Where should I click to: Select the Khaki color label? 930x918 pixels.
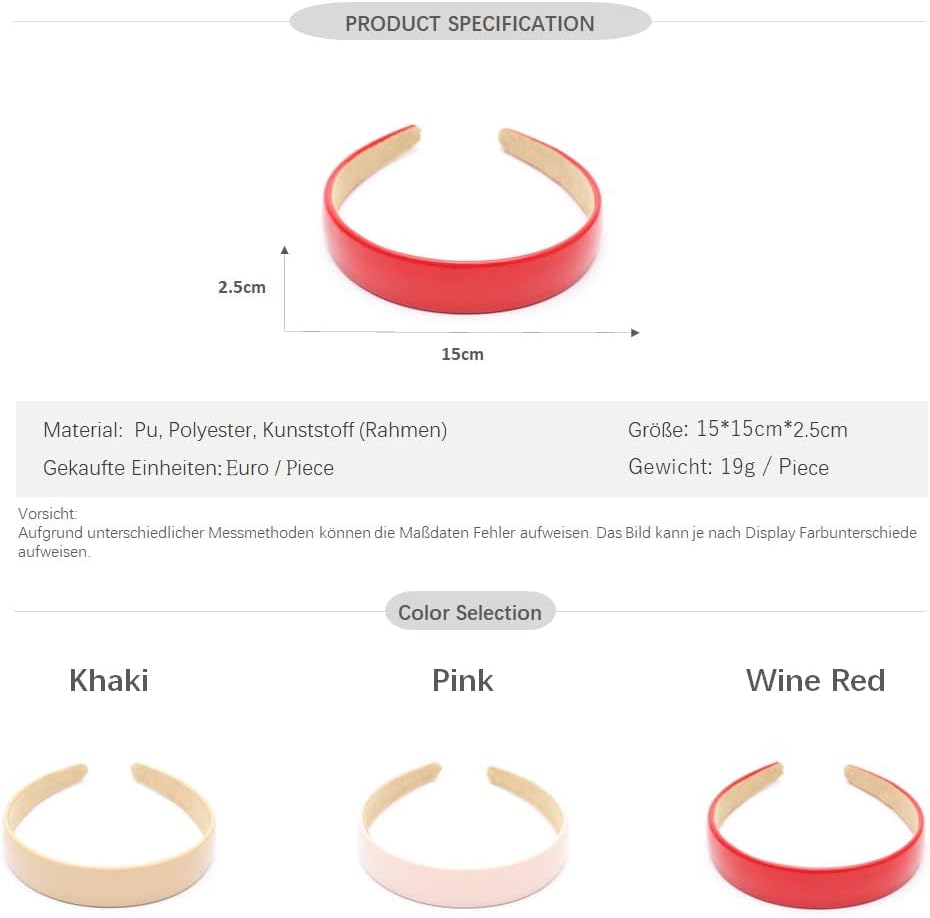(109, 681)
